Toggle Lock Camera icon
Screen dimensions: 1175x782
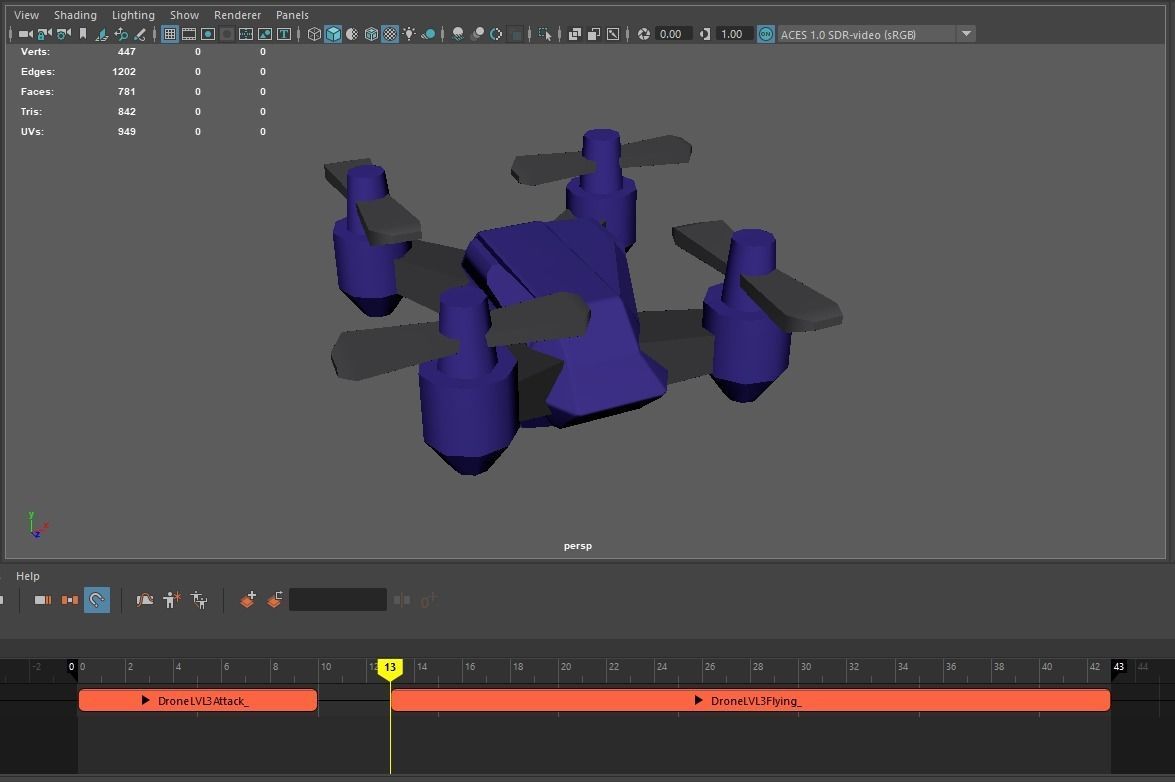[44, 34]
